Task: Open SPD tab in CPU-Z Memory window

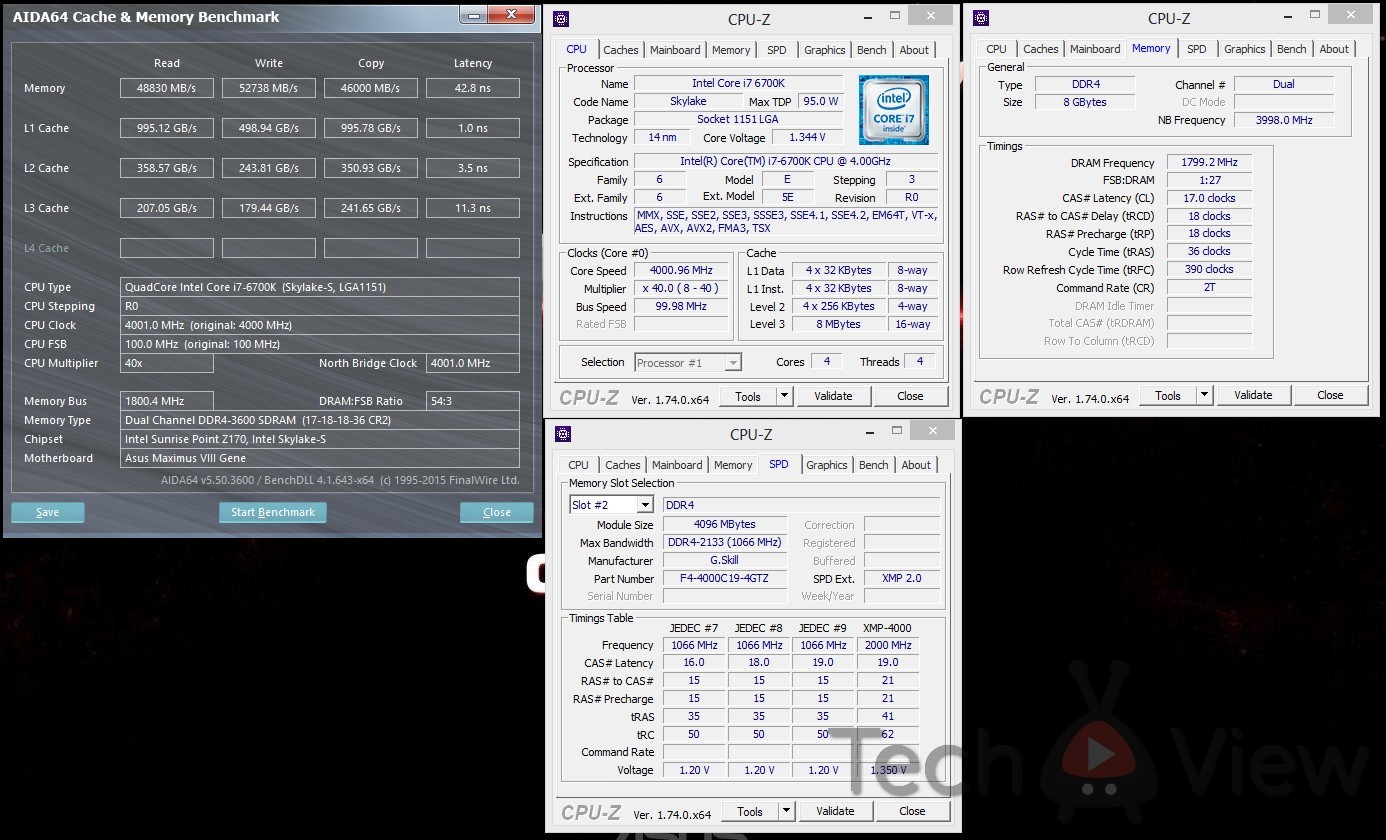Action: 1197,49
